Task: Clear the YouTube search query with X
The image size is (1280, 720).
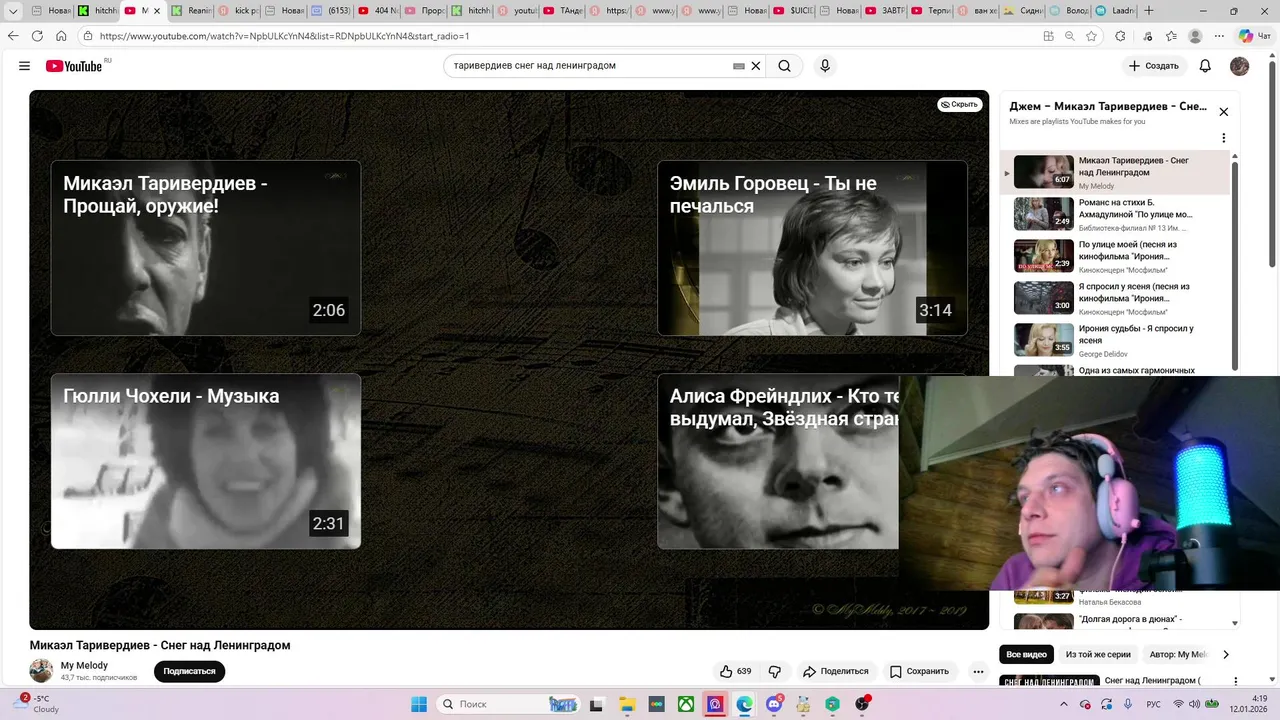Action: 756,66
